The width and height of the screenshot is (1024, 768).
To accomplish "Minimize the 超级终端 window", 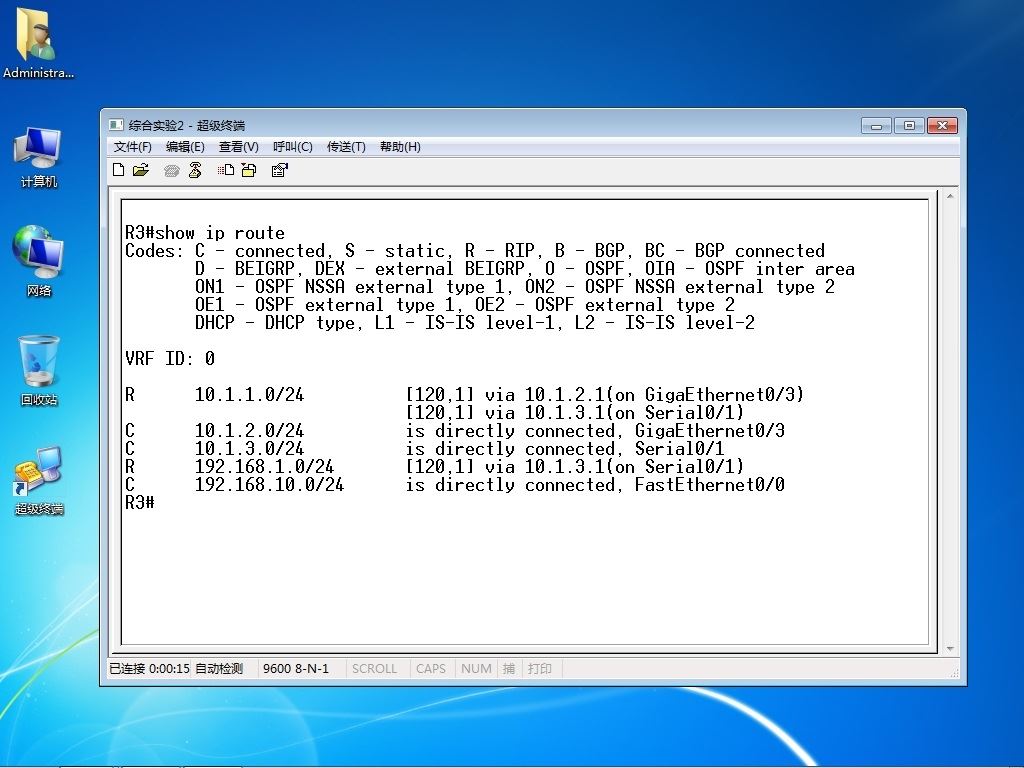I will pos(877,125).
